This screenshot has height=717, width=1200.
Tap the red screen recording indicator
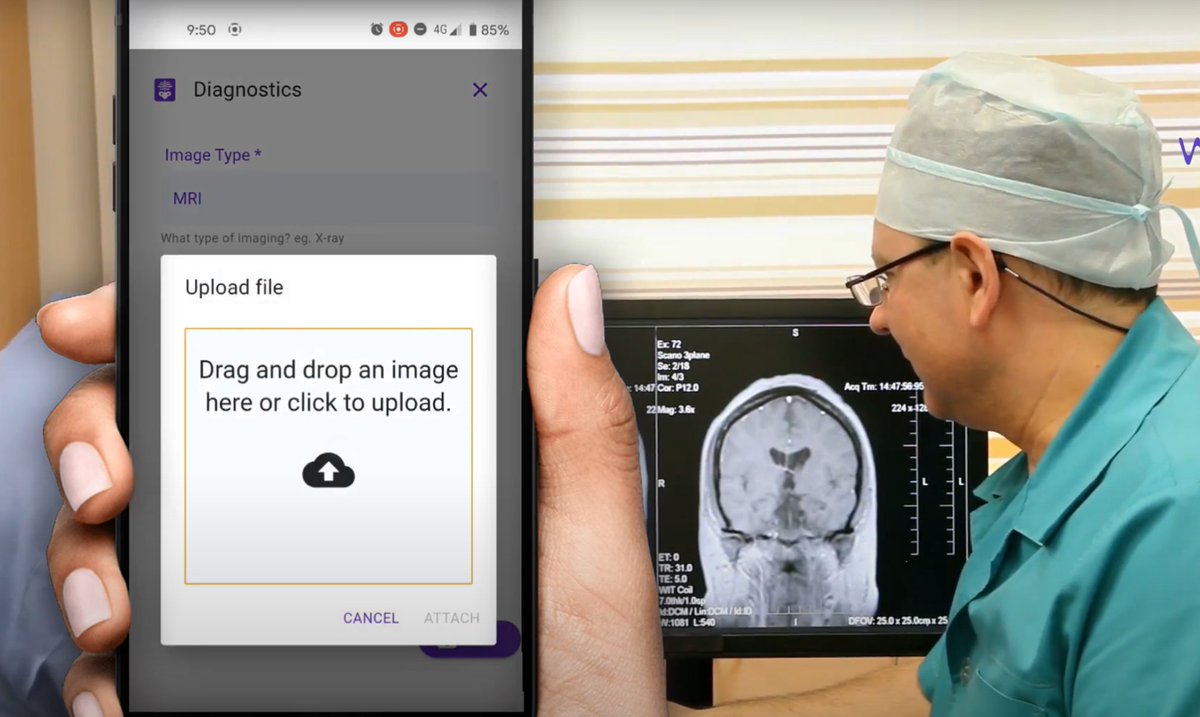(x=397, y=29)
